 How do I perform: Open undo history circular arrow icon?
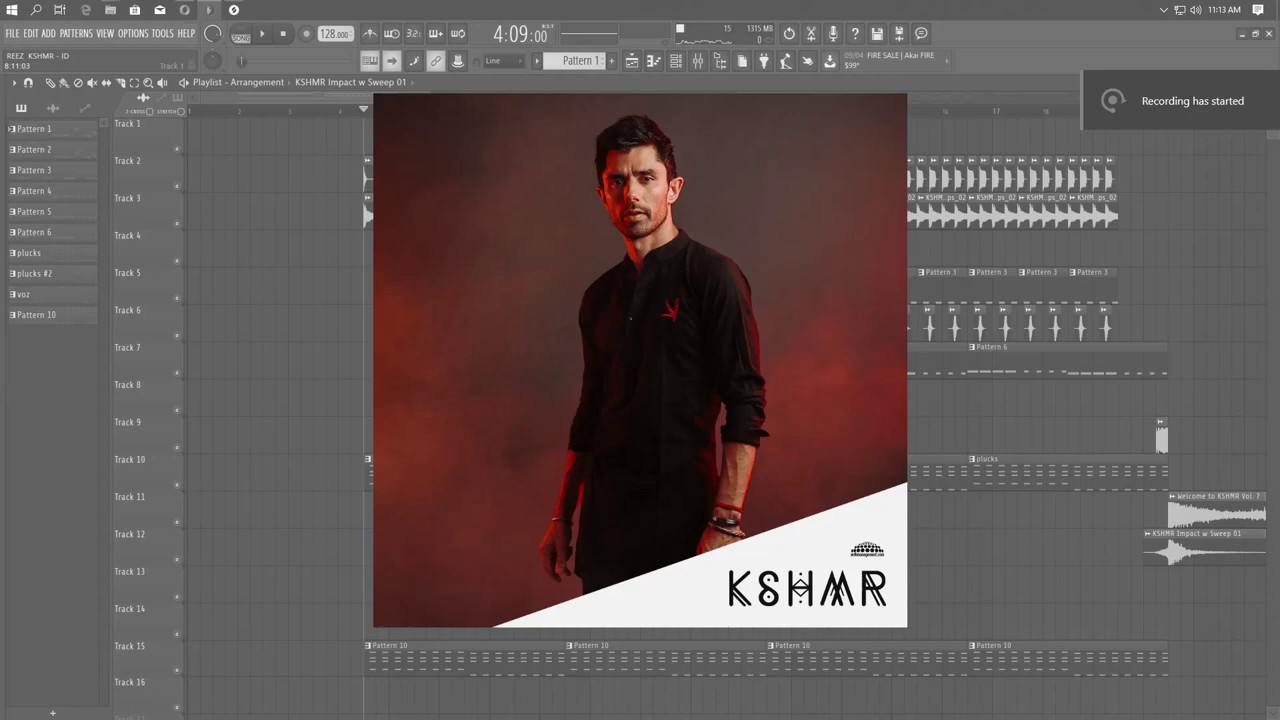[x=789, y=34]
